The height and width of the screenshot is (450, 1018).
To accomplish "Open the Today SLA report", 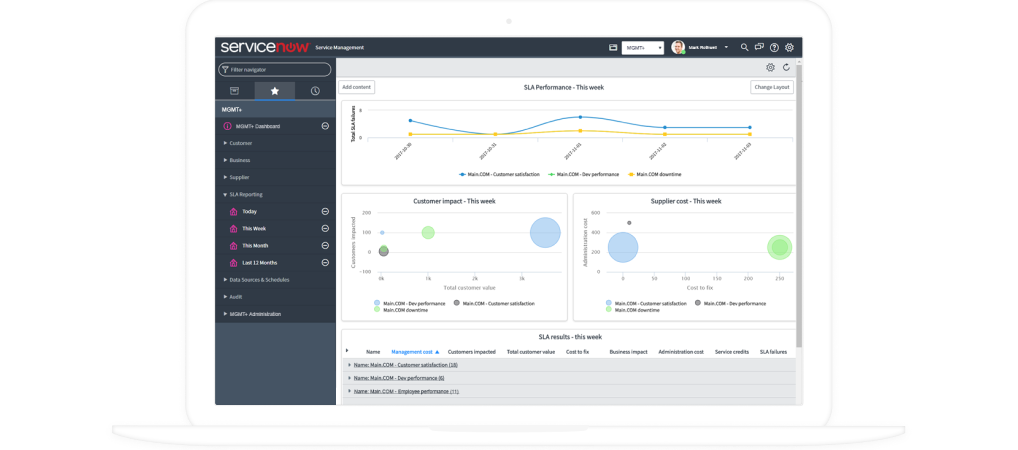I will pyautogui.click(x=249, y=211).
